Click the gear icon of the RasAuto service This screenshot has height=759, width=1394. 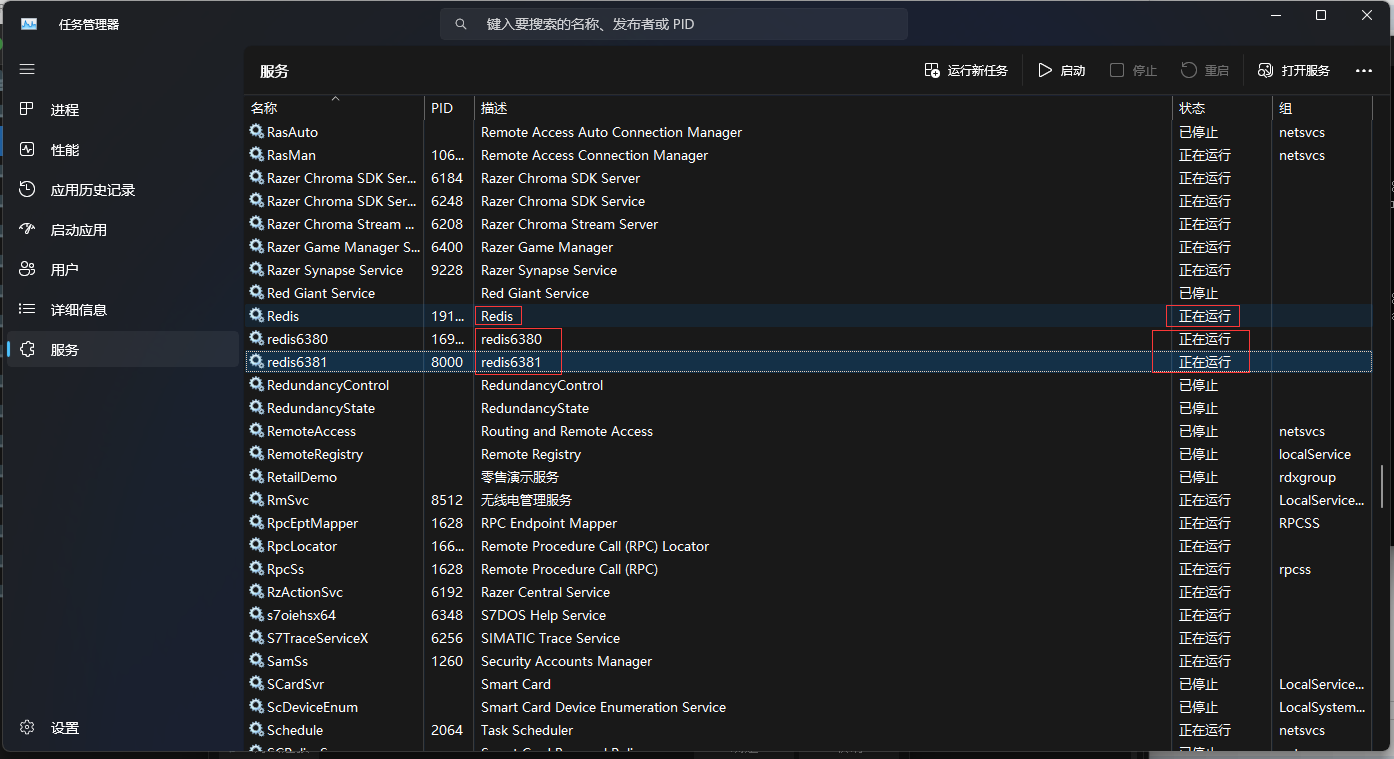click(x=256, y=132)
